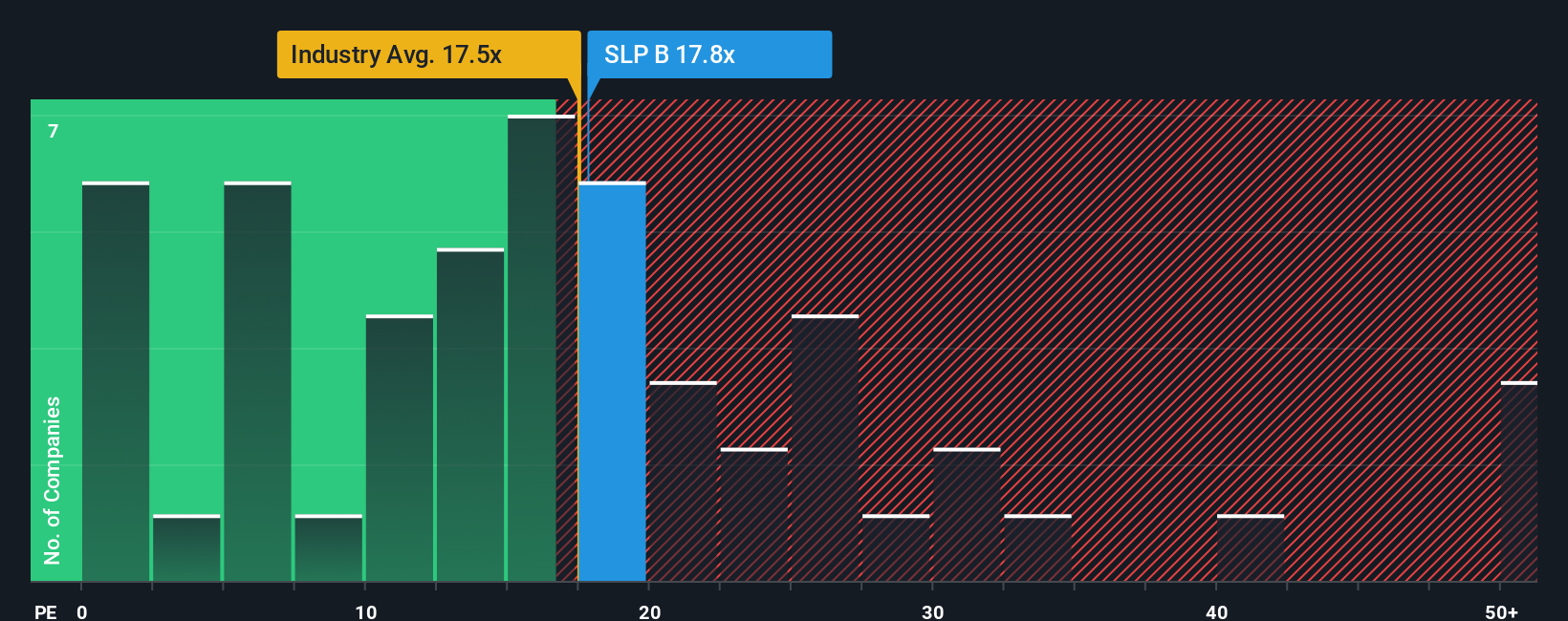This screenshot has height=621, width=1568.
Task: Click the No. of Companies axis label
Action: 53,480
